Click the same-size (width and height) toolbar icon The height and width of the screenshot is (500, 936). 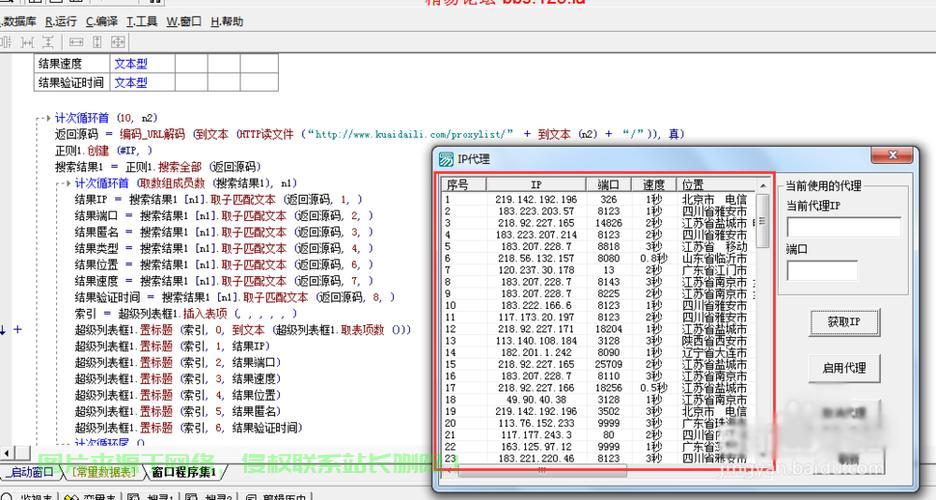(118, 42)
